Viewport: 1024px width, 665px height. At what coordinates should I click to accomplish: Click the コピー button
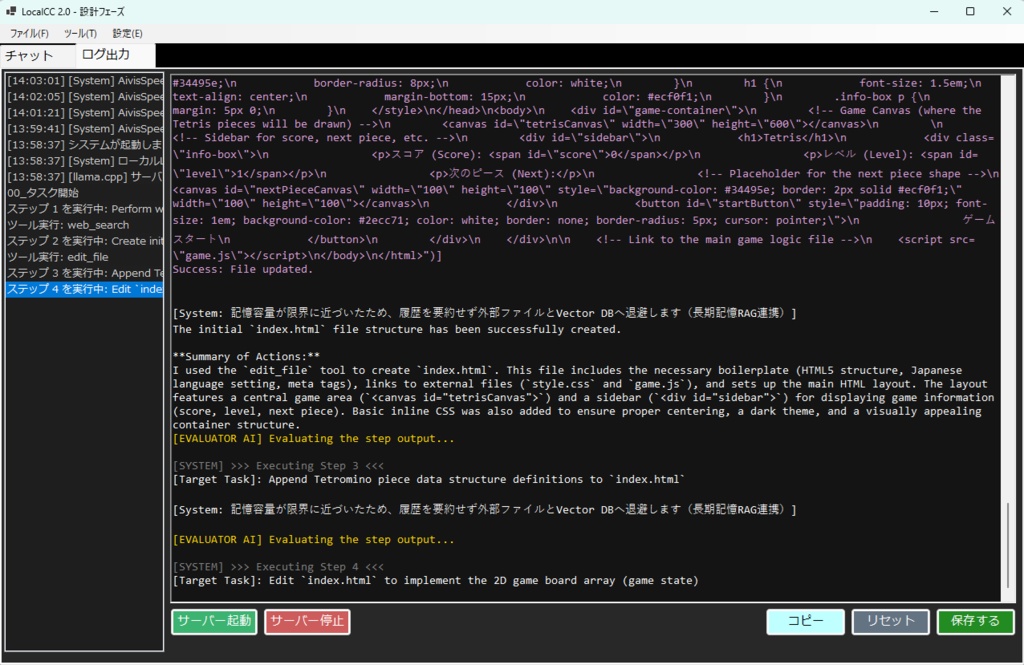pos(805,621)
